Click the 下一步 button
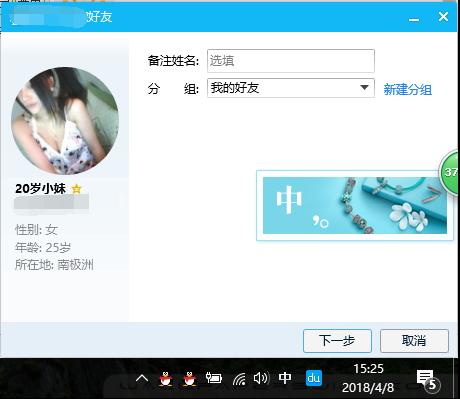This screenshot has width=460, height=399. click(x=337, y=341)
